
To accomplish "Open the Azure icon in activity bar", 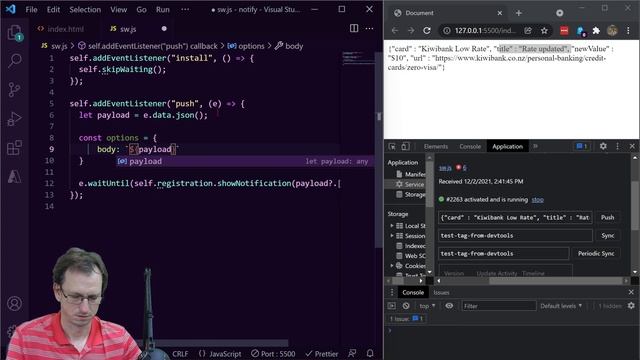I will (x=15, y=176).
